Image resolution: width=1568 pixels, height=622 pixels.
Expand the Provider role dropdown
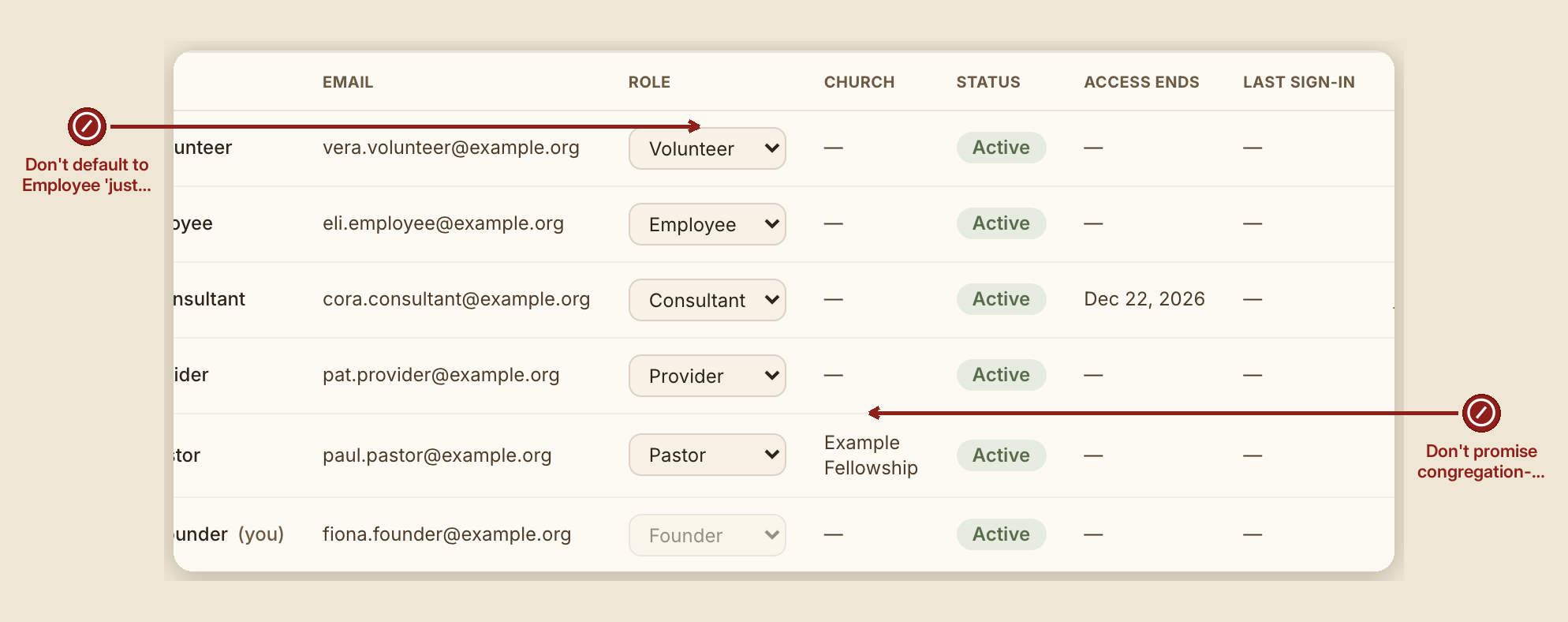click(707, 376)
